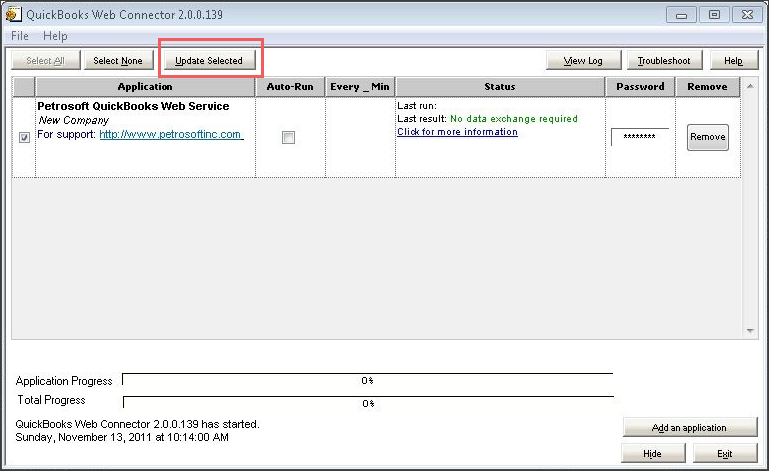Viewport: 769px width, 471px height.
Task: Click the Select None button
Action: (x=118, y=60)
